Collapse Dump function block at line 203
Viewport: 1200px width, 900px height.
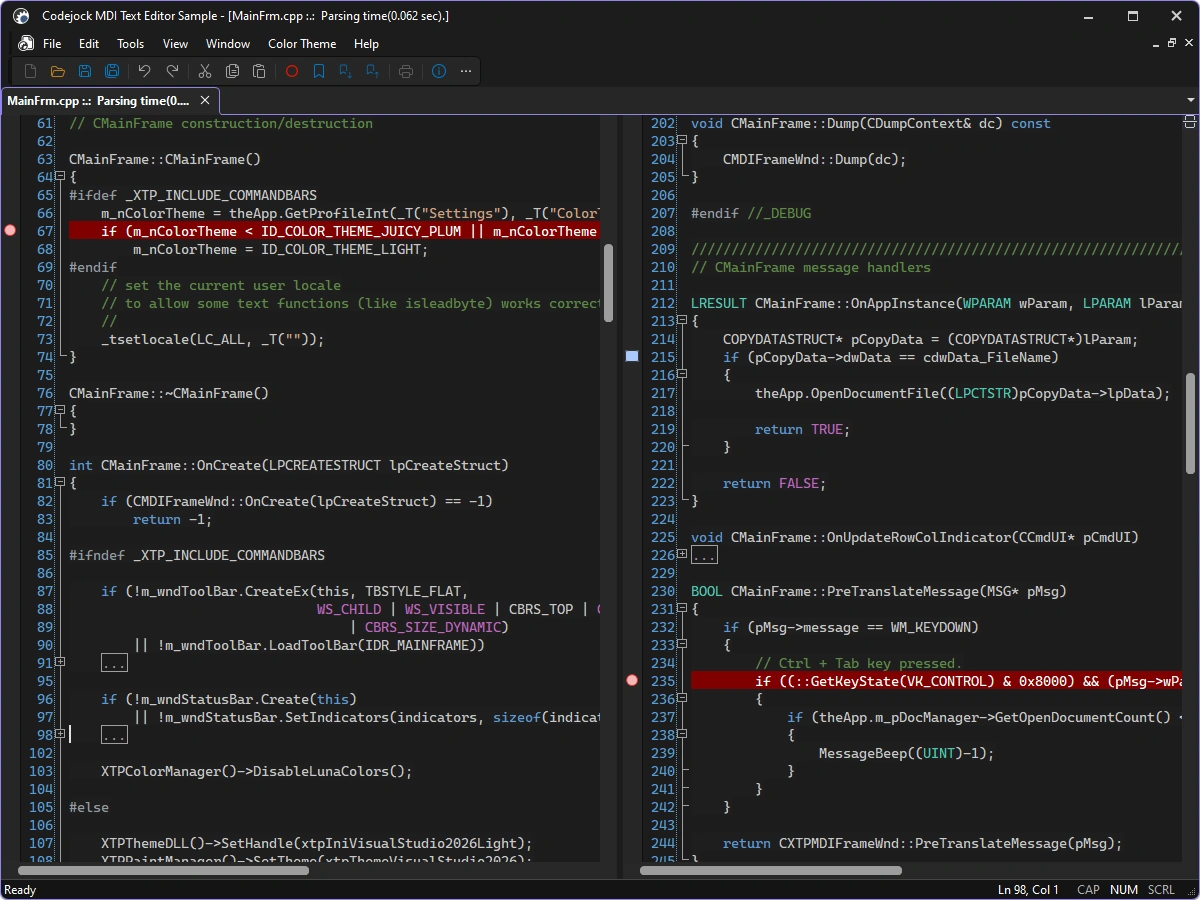click(x=682, y=141)
